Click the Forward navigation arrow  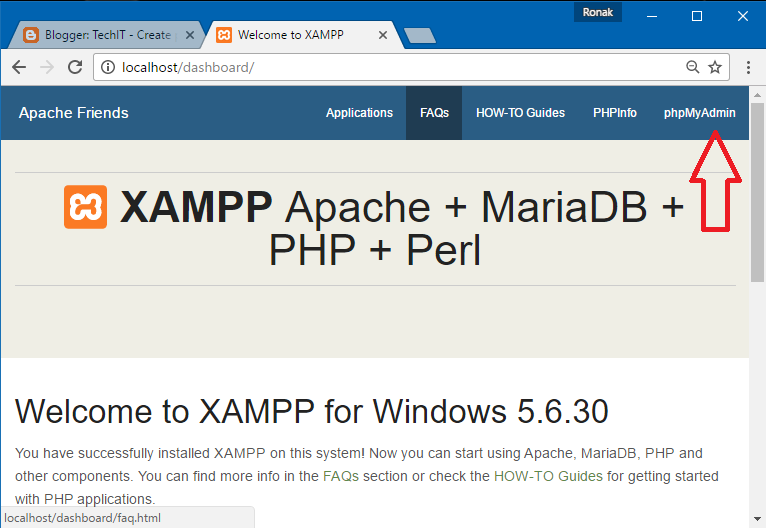click(x=47, y=67)
